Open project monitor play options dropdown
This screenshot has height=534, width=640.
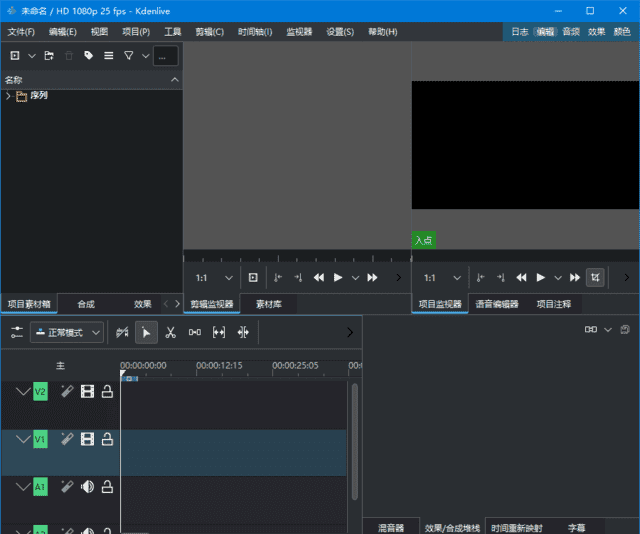[558, 278]
